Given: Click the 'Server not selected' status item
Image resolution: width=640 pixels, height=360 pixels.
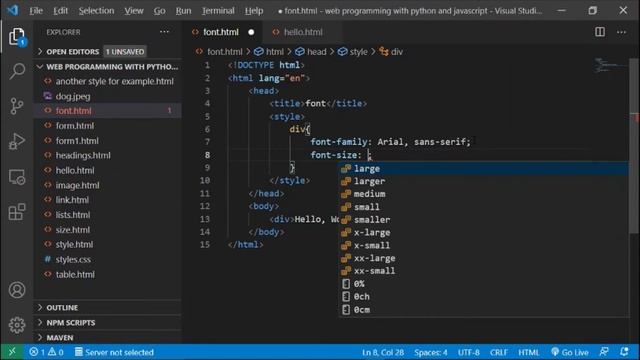Looking at the screenshot, I should click(114, 352).
